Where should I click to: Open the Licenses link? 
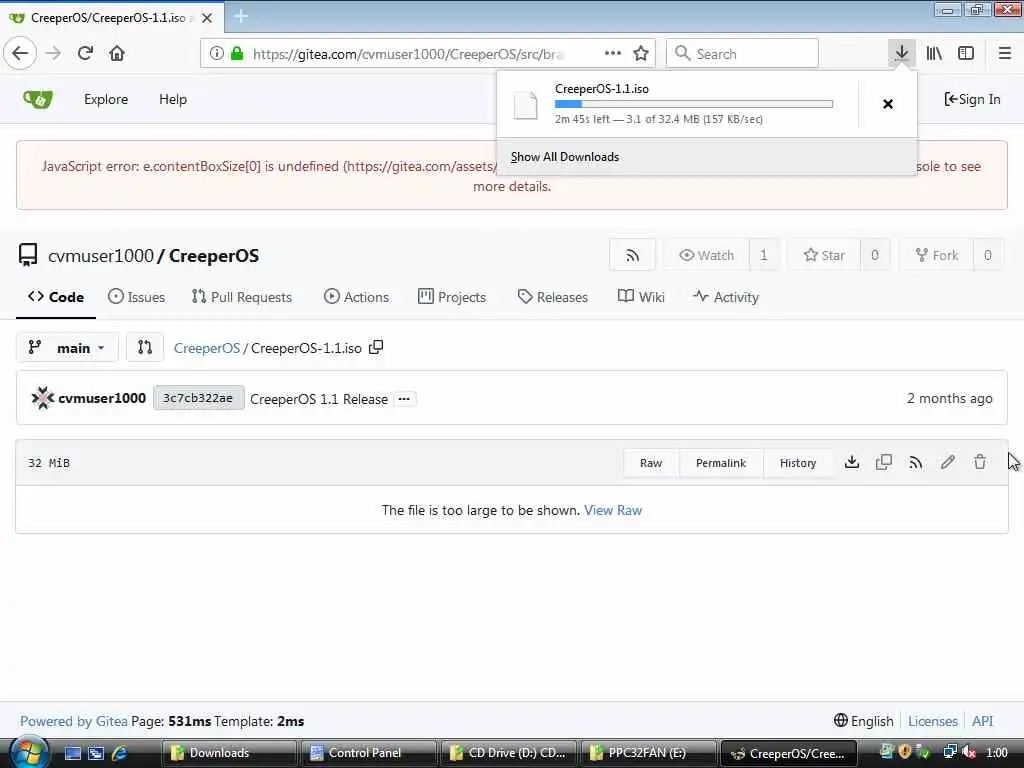(932, 721)
